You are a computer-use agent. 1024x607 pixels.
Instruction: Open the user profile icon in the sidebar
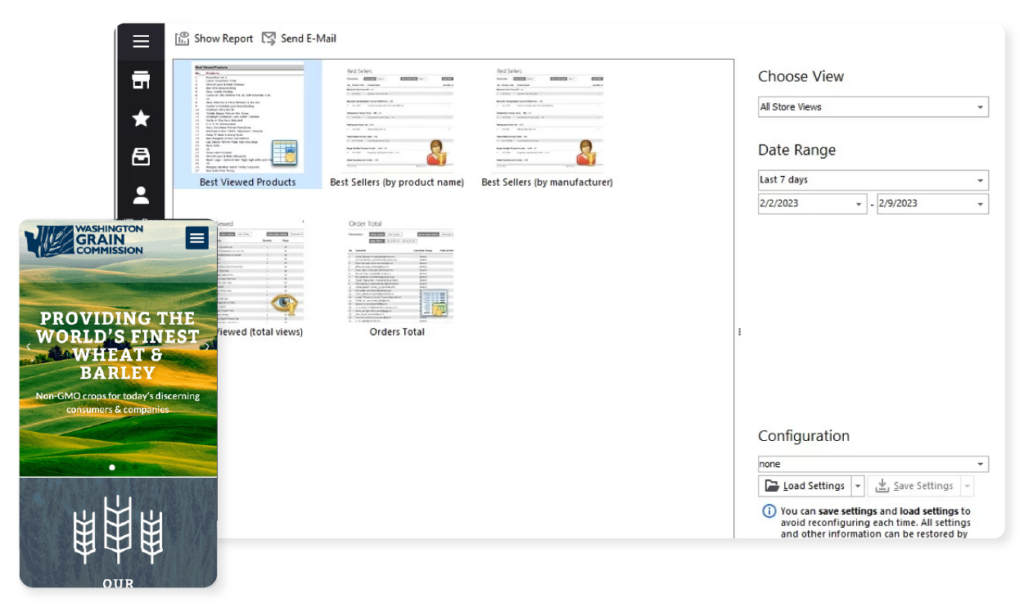[x=140, y=195]
